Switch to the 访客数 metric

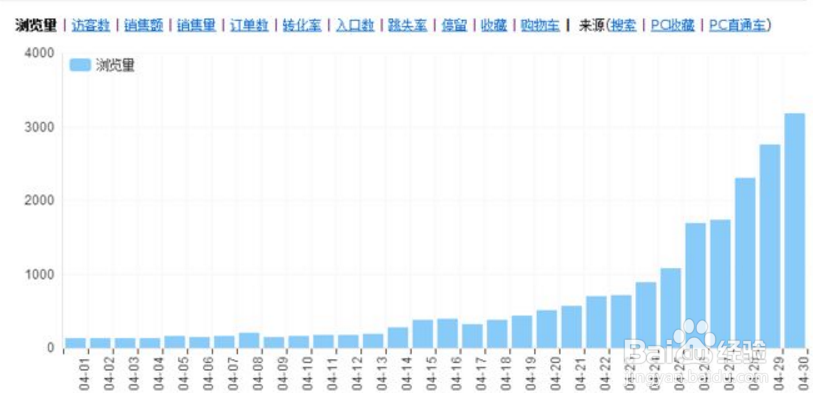point(91,25)
